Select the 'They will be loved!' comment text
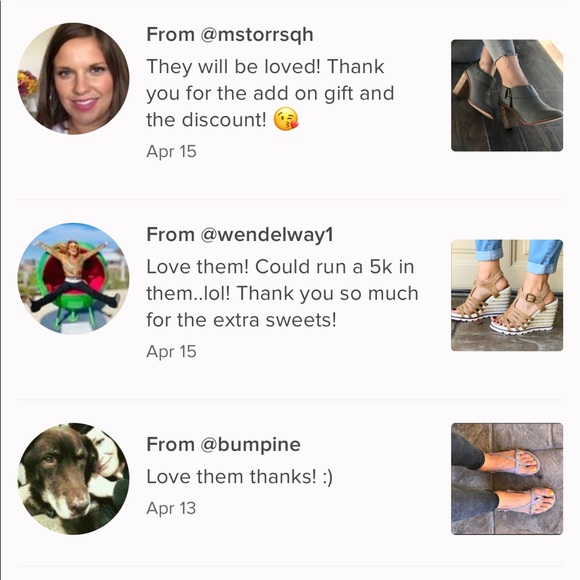Image resolution: width=580 pixels, height=580 pixels. [270, 93]
